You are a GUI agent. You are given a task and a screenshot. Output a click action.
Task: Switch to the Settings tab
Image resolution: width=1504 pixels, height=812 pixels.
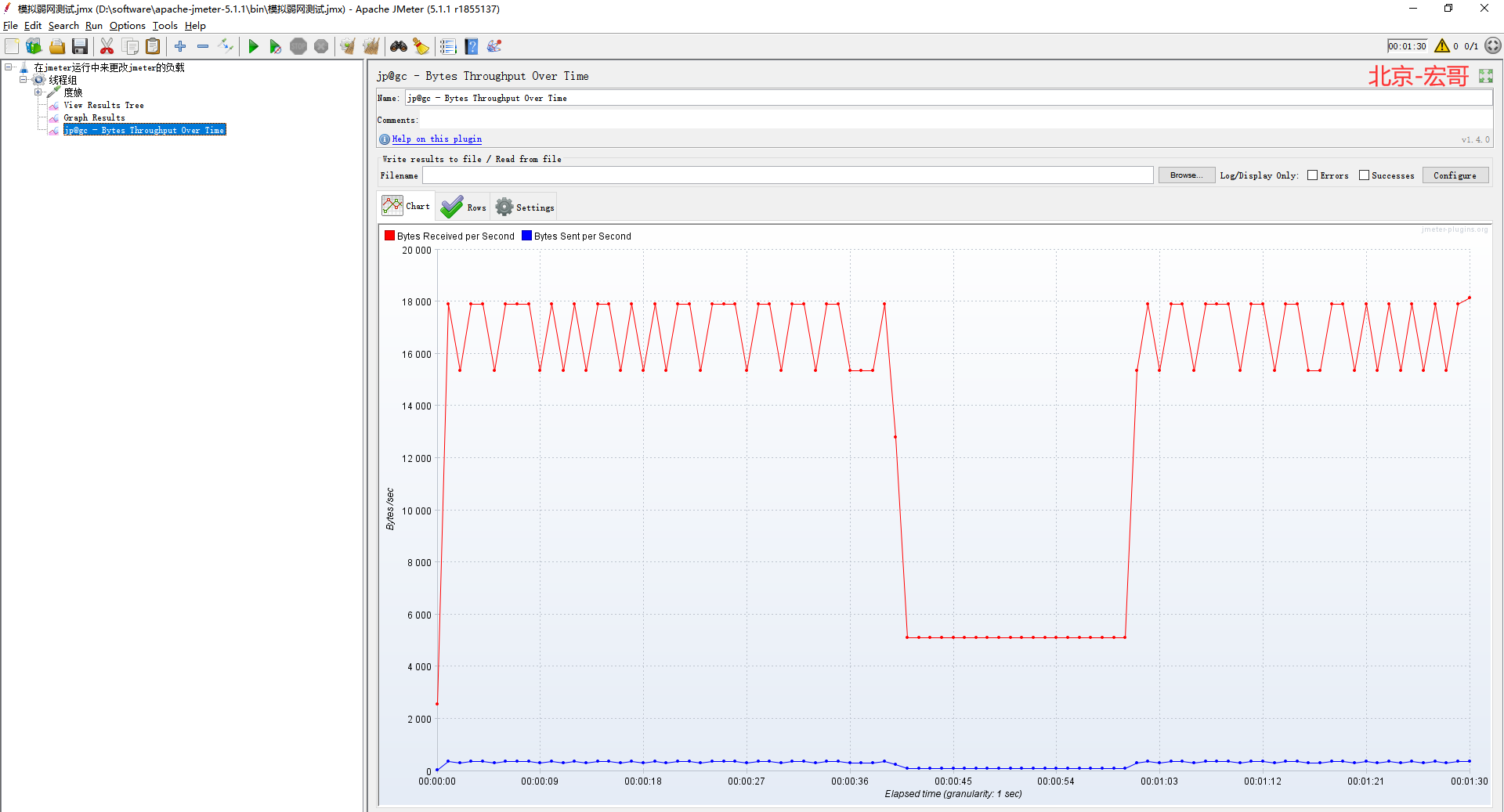(x=524, y=207)
